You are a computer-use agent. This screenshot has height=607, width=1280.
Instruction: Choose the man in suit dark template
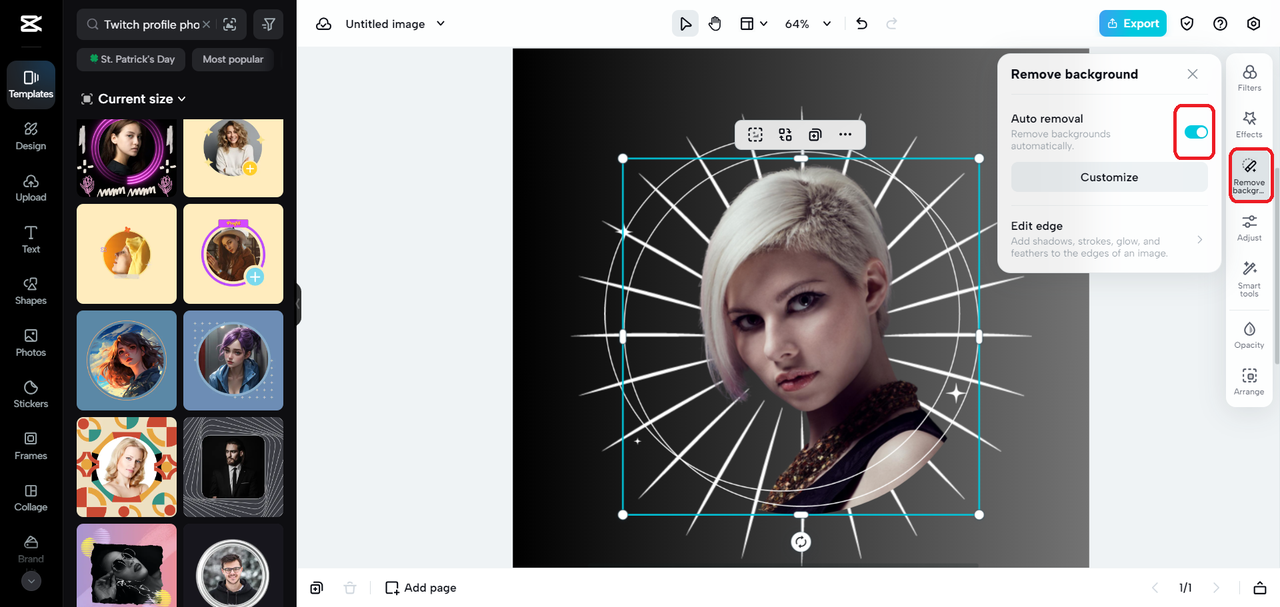[x=233, y=467]
